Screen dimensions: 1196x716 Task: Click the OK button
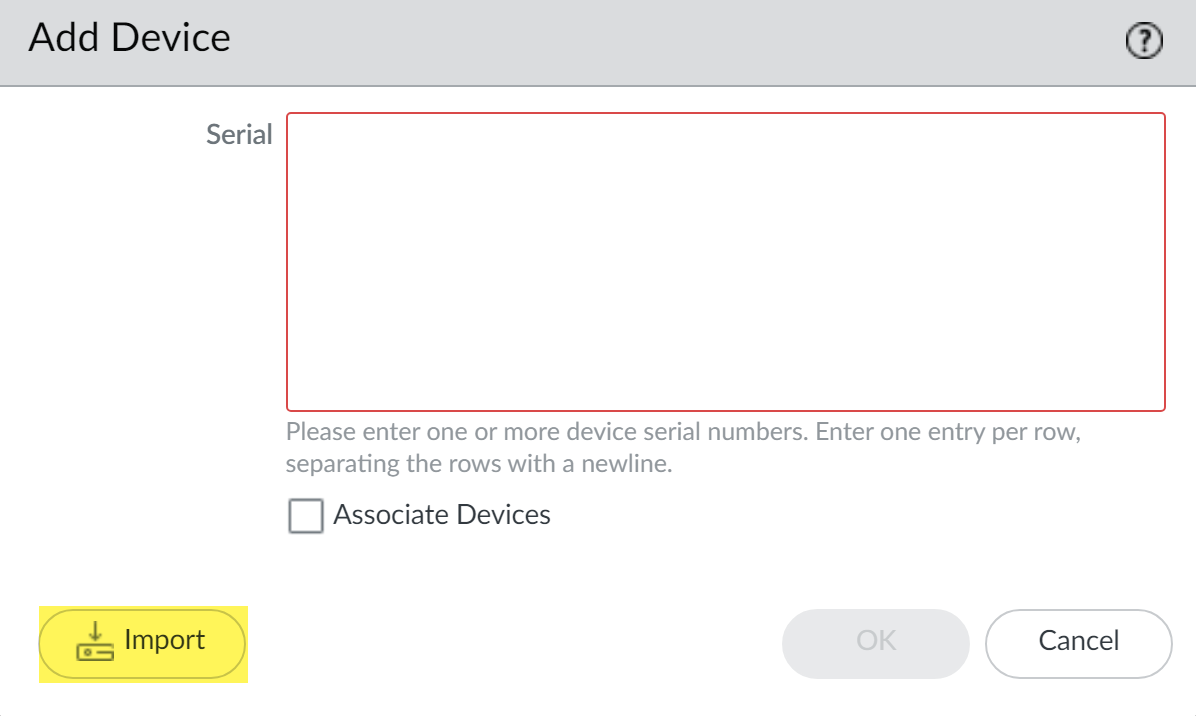876,641
